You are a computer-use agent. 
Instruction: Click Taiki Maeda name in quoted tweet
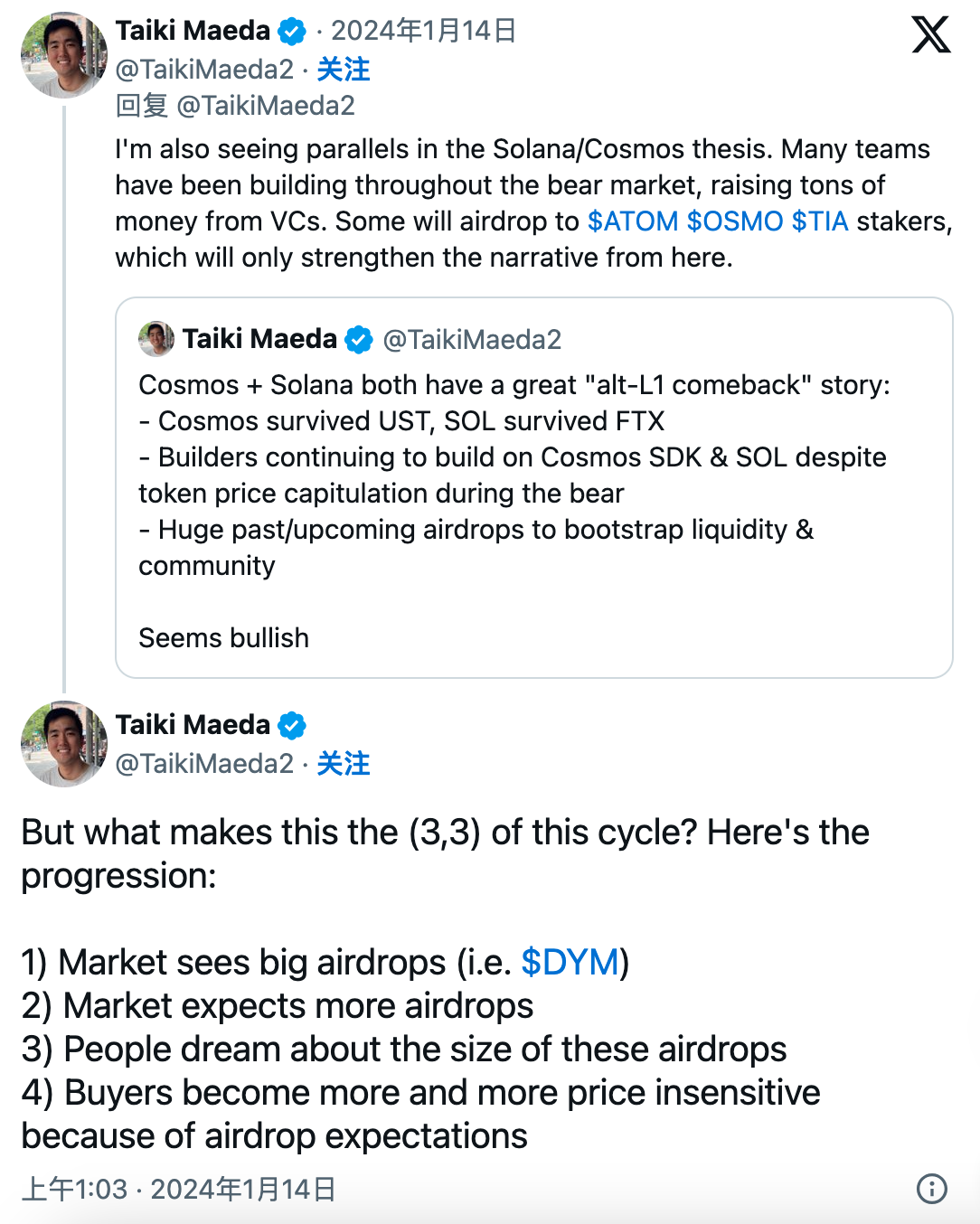259,339
